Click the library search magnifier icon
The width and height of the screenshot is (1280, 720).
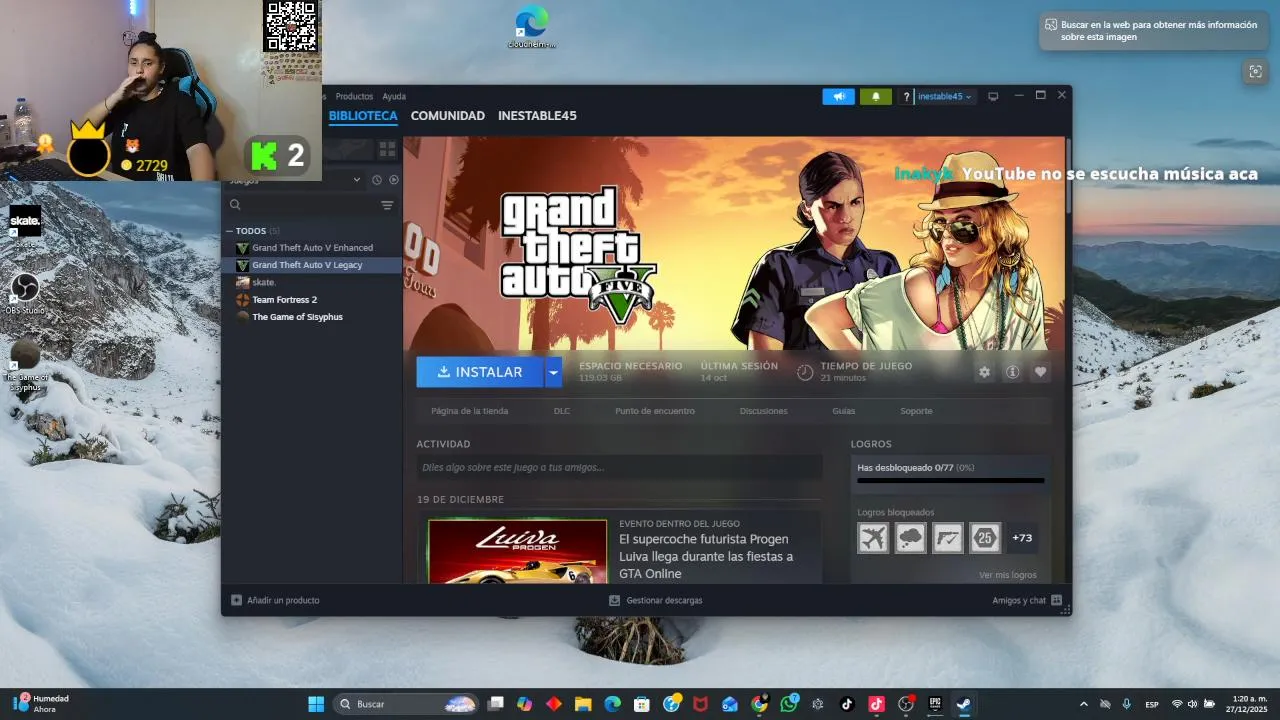235,205
